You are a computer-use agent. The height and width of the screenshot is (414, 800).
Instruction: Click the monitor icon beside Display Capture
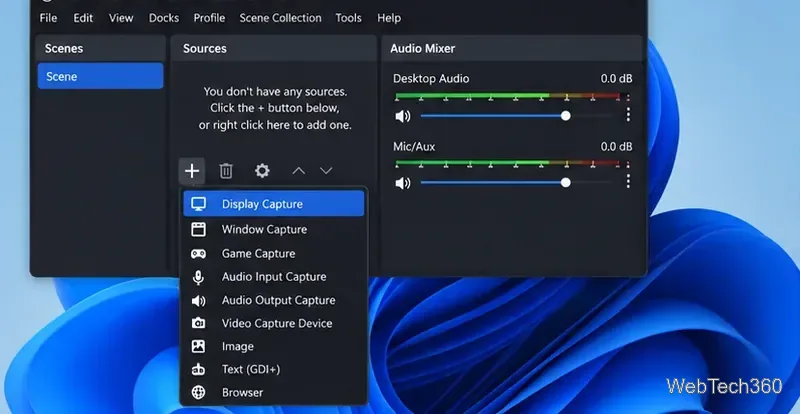(x=198, y=204)
